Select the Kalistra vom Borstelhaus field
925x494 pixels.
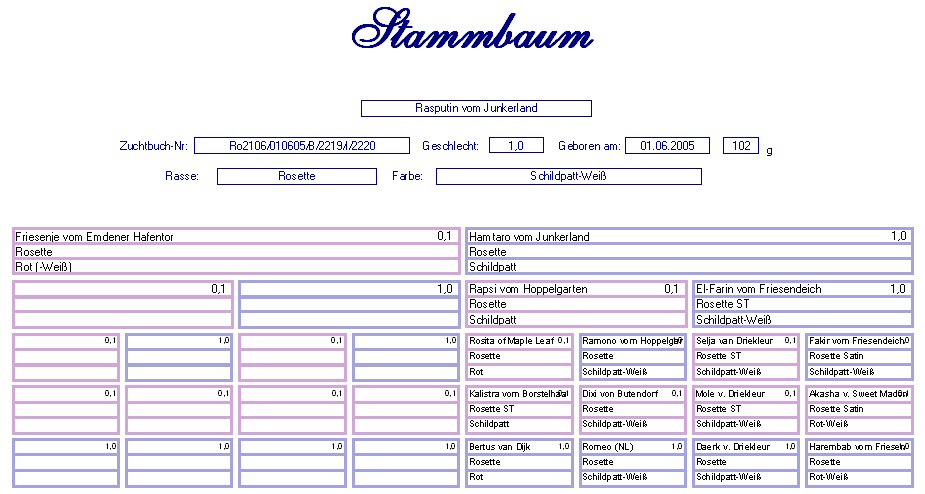pos(519,394)
